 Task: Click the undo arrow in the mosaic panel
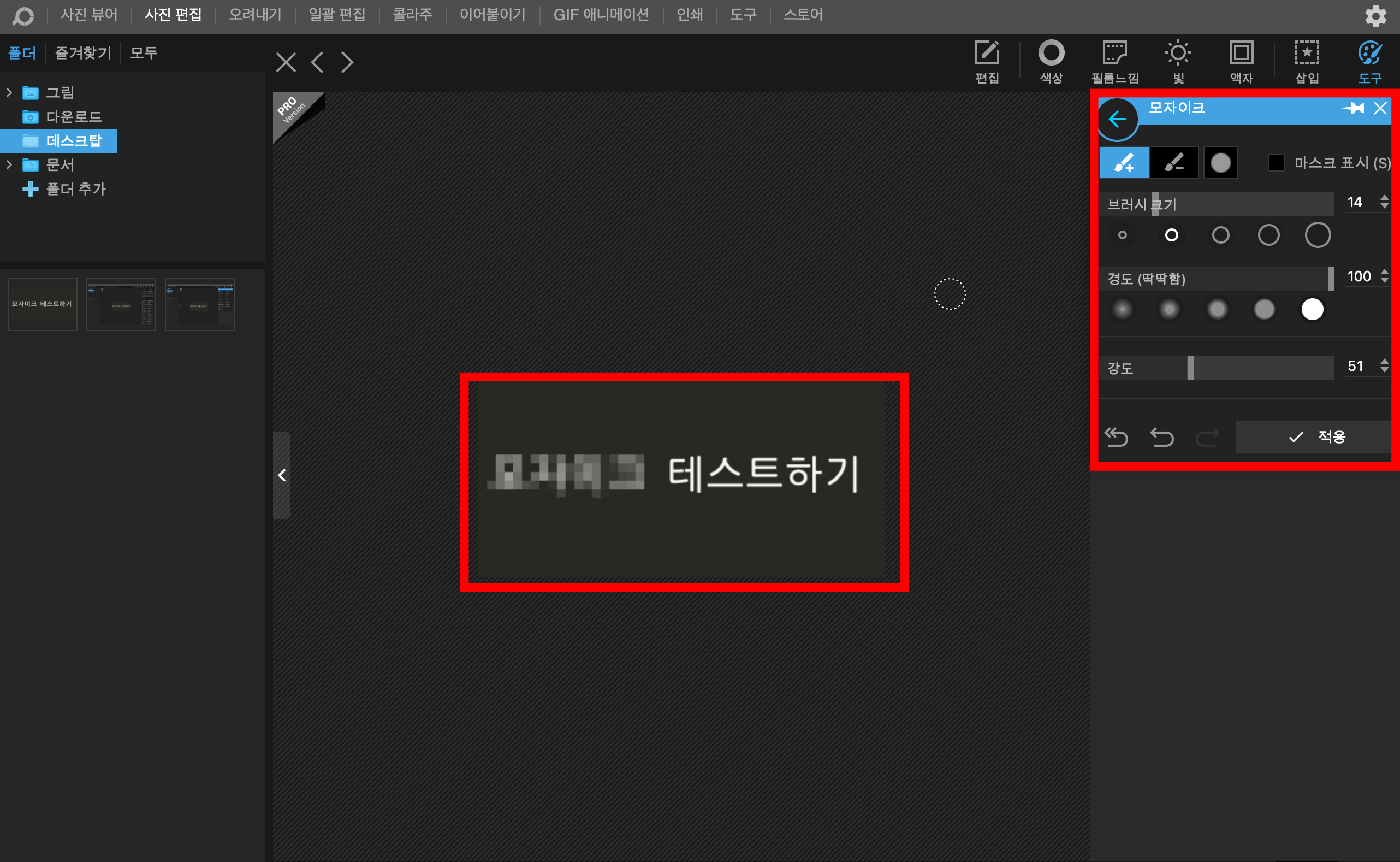(1162, 437)
